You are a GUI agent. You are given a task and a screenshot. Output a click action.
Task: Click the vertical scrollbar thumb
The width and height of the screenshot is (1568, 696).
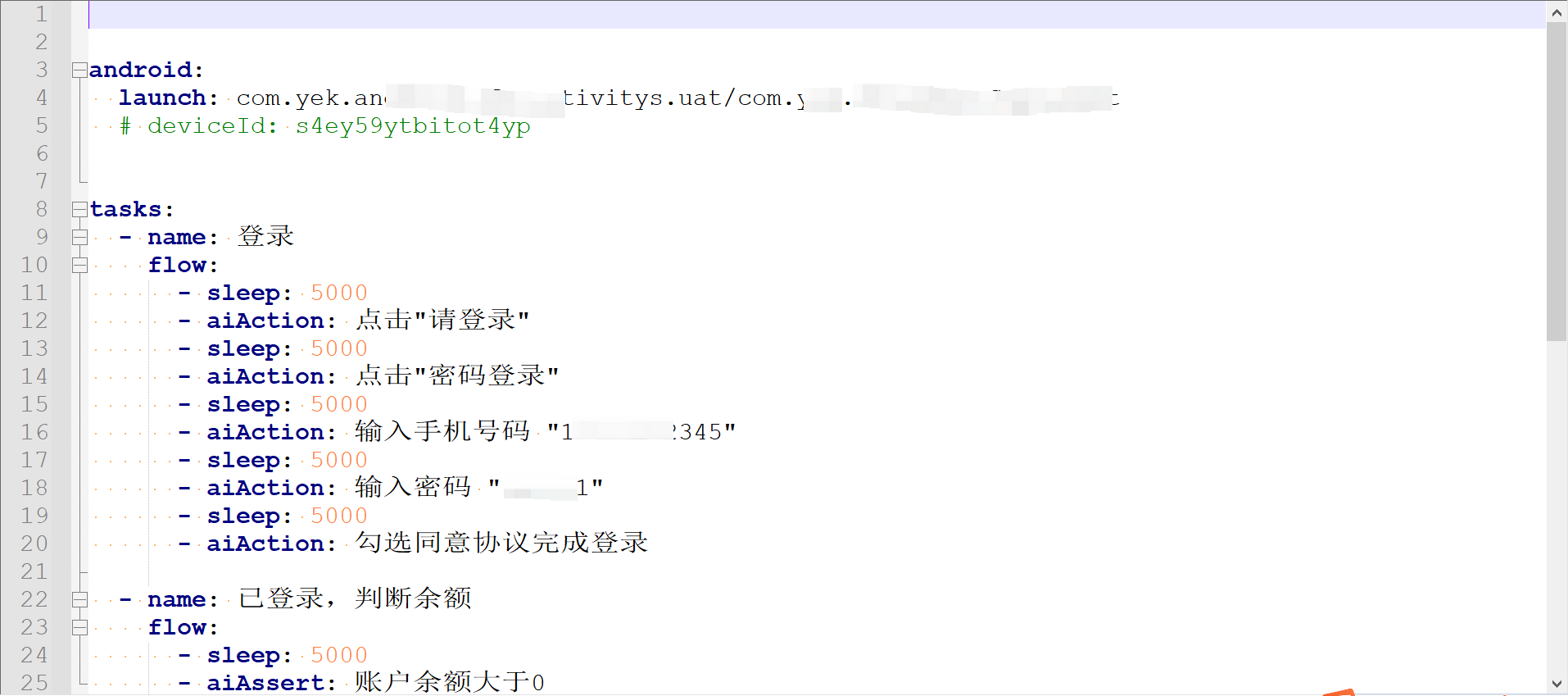coord(1557,181)
